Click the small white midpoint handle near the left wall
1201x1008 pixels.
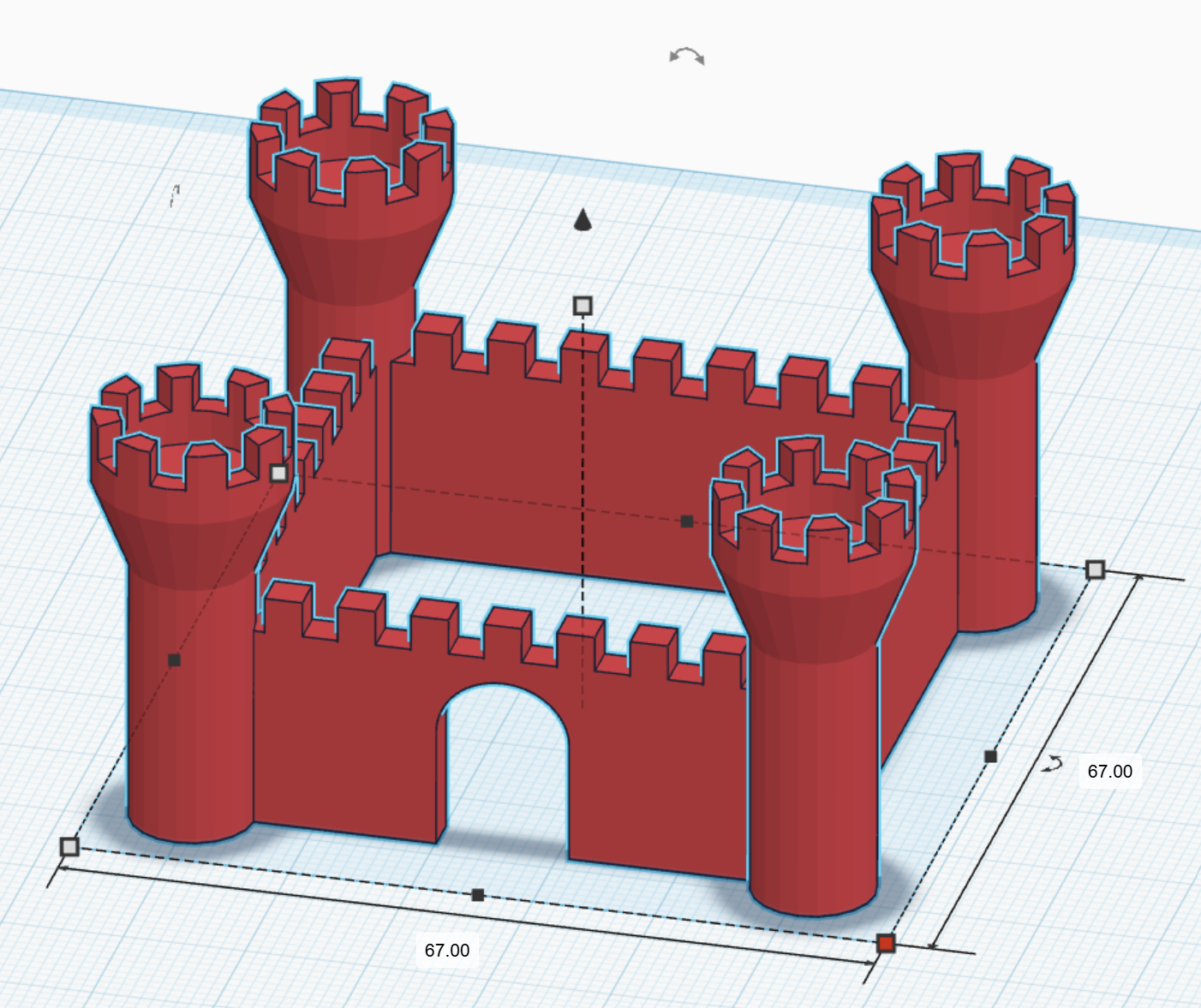[279, 471]
